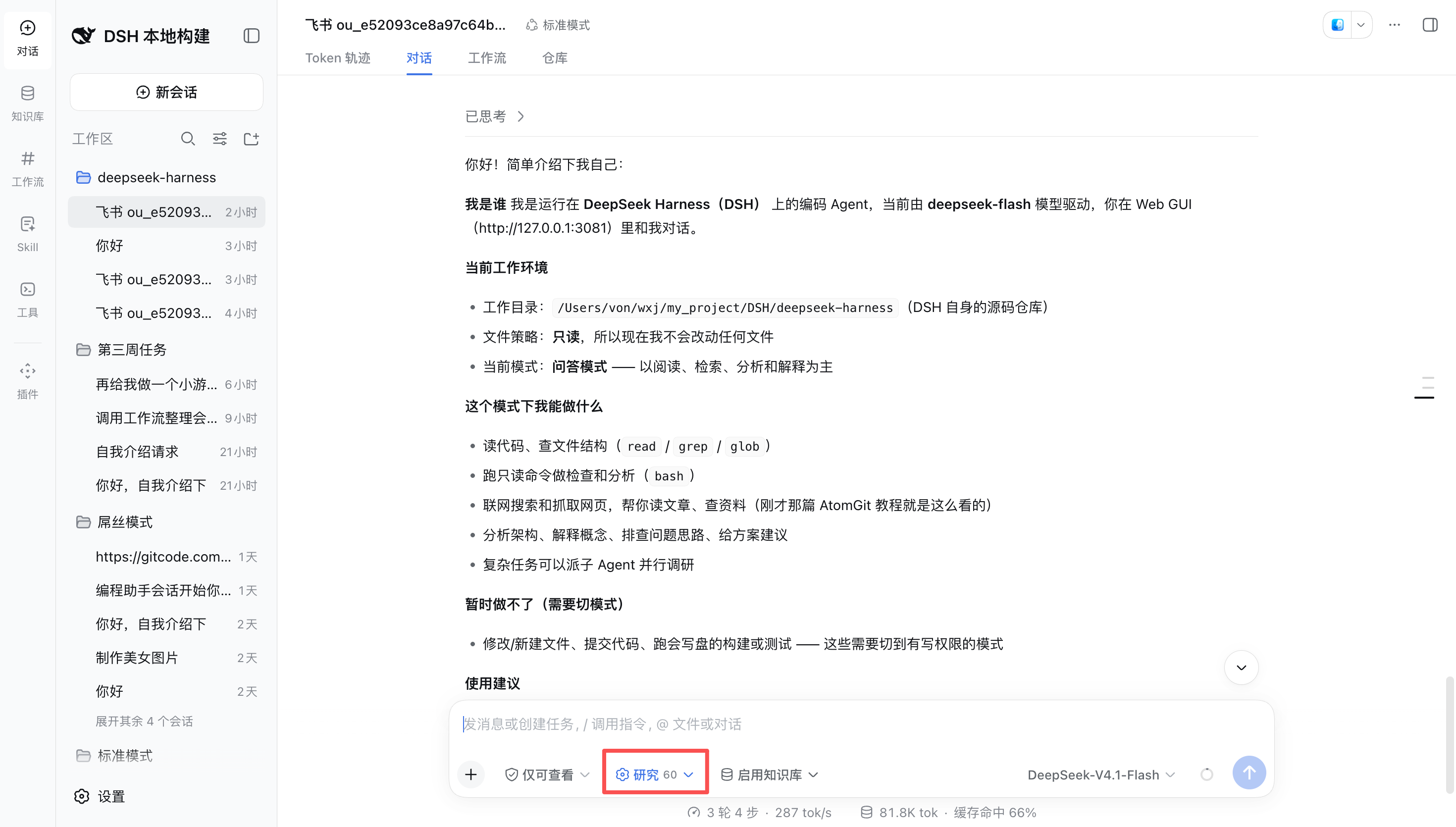Open the 编程助手会话开始你 conversation
The width and height of the screenshot is (1456, 827).
(x=166, y=590)
